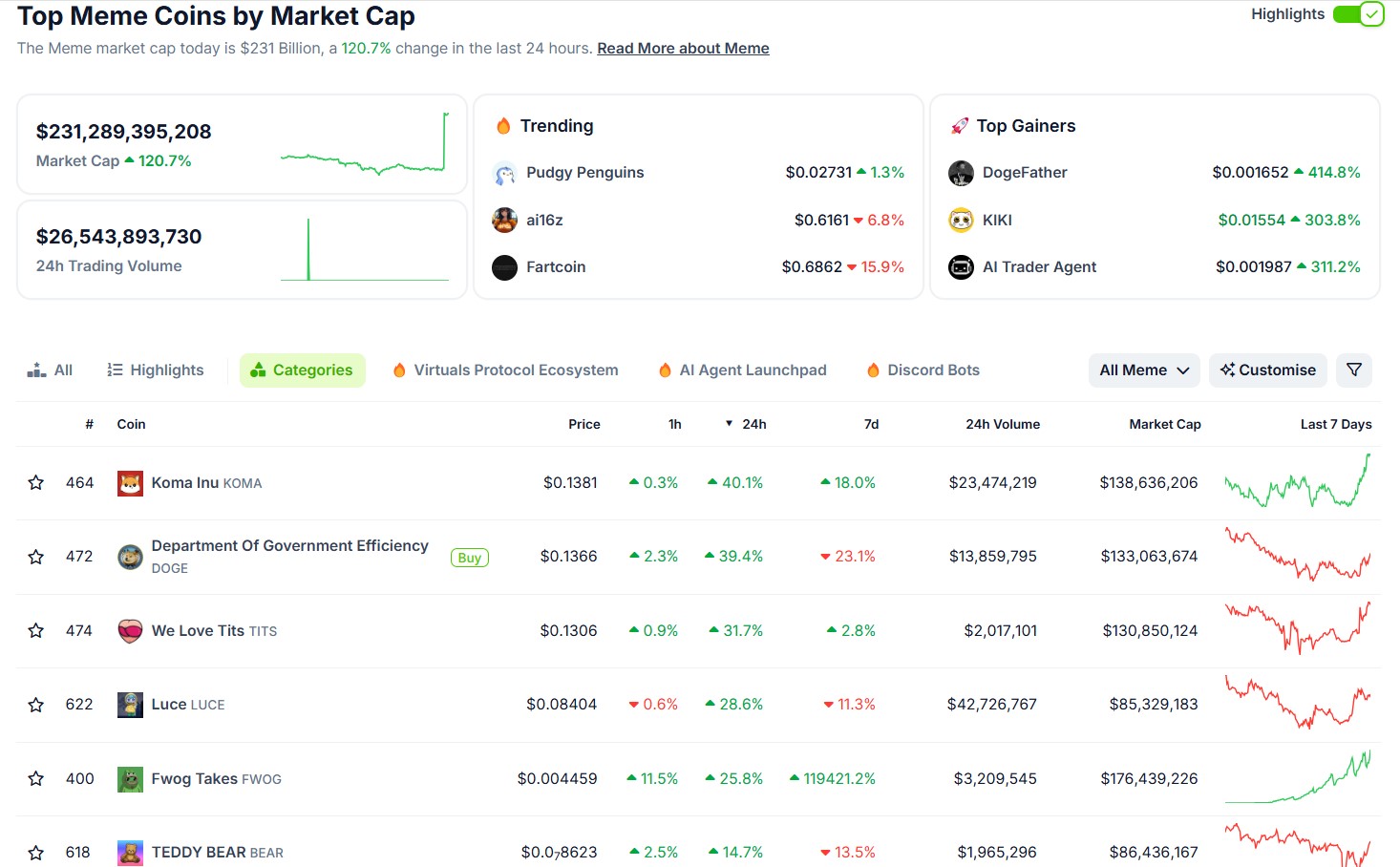Click Fartcoin black logo icon
Screen dimensions: 1400x867
[504, 267]
